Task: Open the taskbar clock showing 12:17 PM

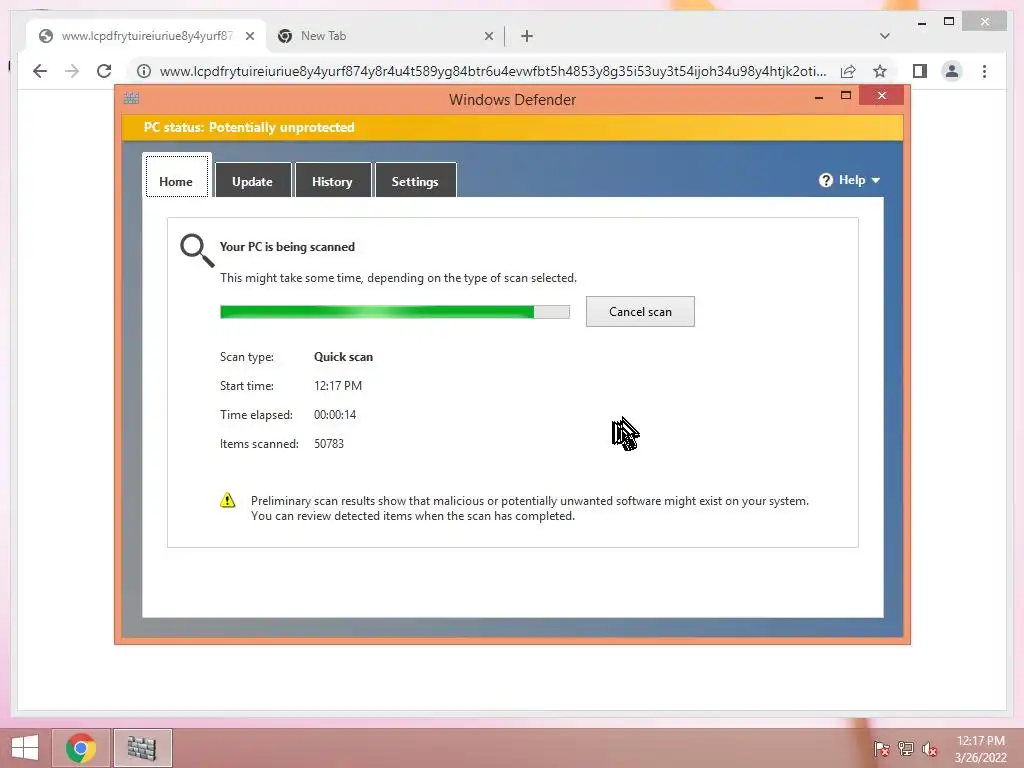Action: [x=980, y=748]
